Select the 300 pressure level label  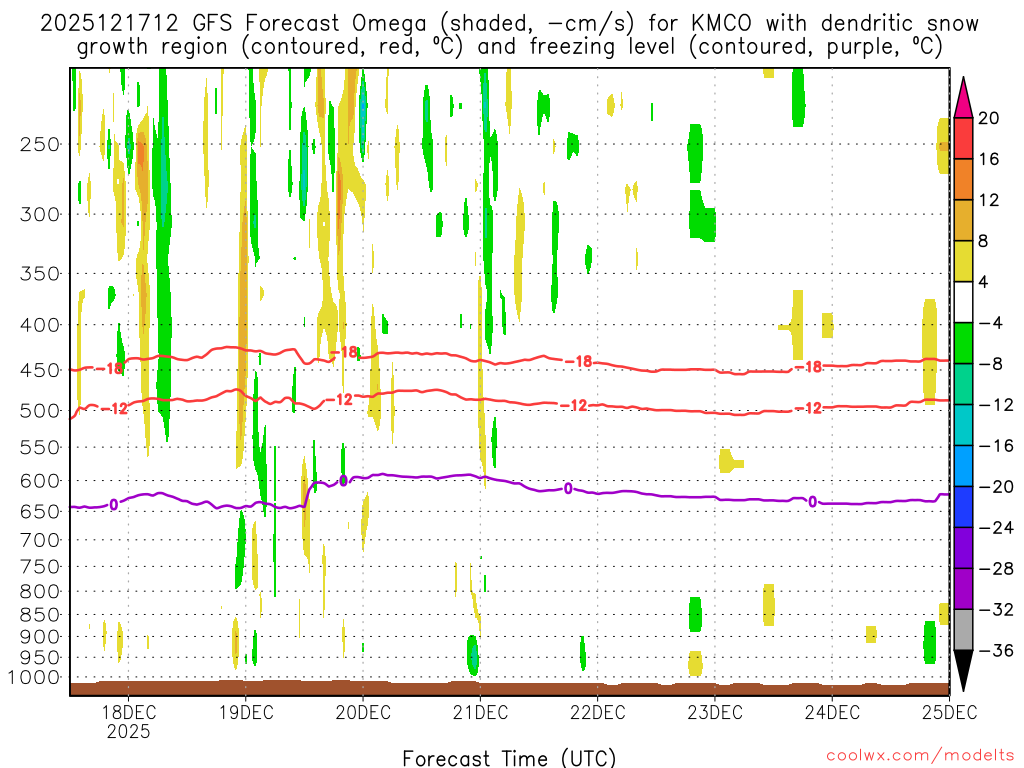click(x=40, y=214)
